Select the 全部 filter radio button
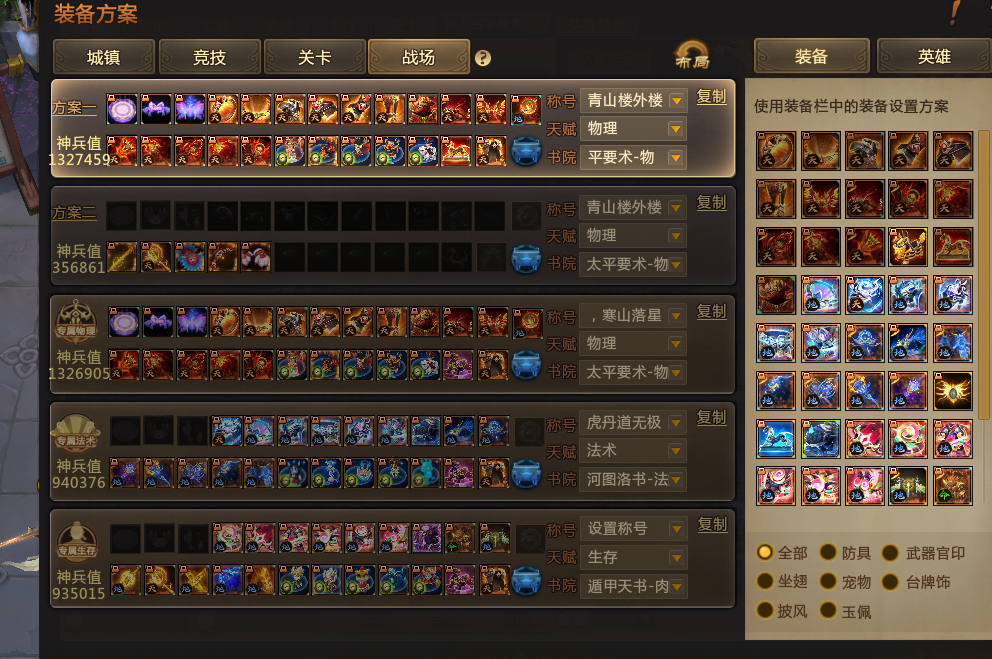 coord(764,553)
